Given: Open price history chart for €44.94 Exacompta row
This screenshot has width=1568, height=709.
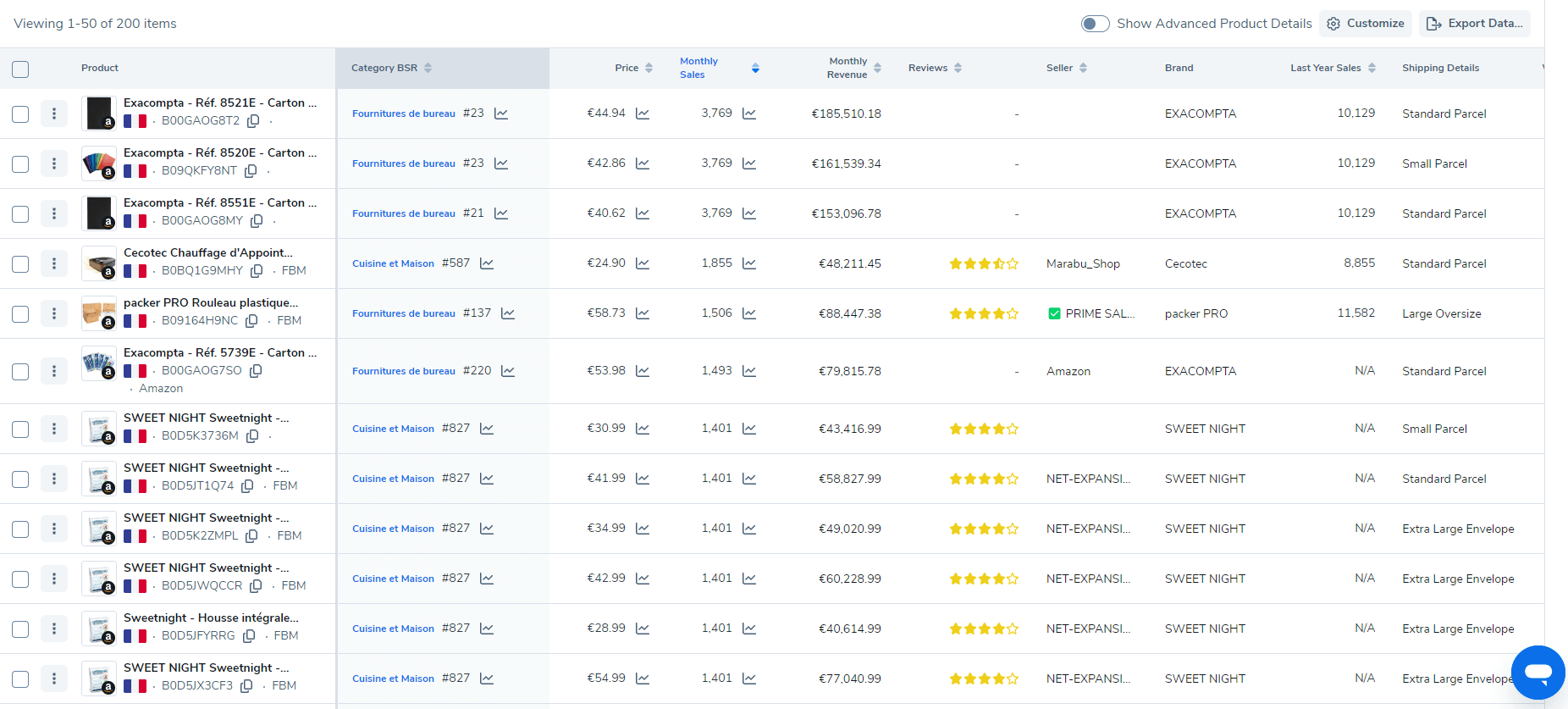Looking at the screenshot, I should coord(643,114).
